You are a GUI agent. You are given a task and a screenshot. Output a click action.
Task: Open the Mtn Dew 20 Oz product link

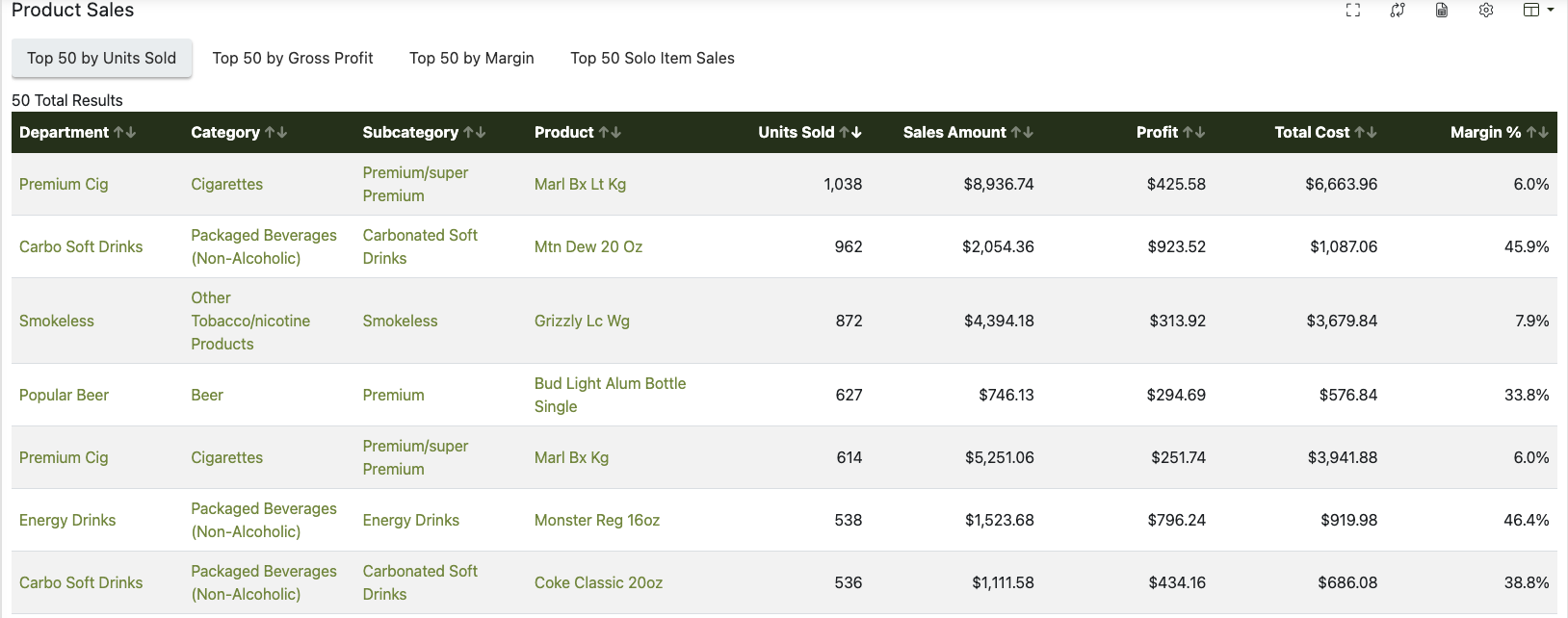[588, 247]
